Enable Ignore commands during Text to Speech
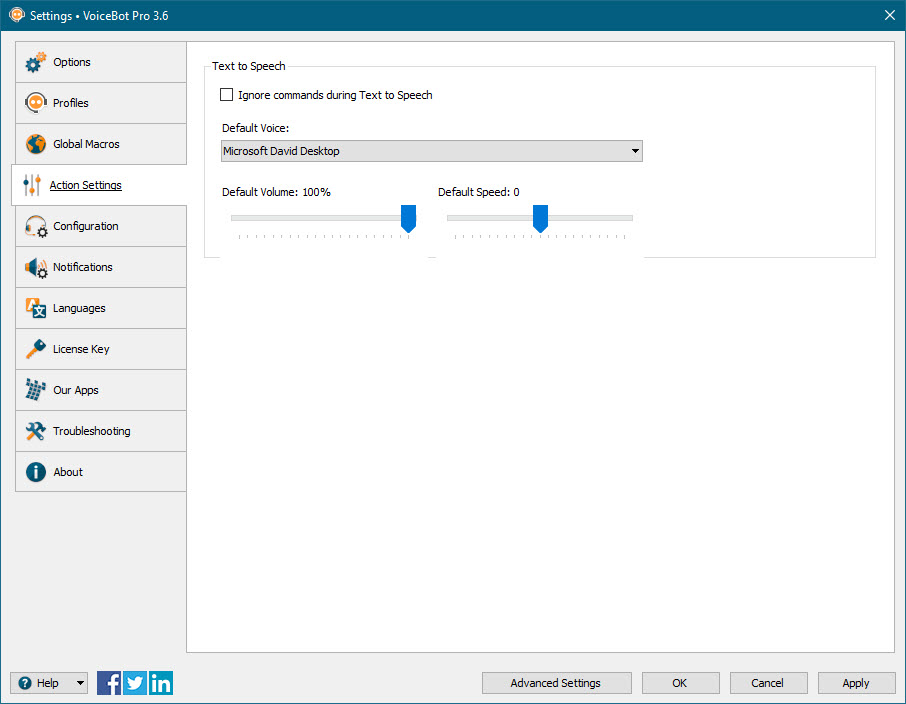The image size is (906, 704). tap(226, 95)
